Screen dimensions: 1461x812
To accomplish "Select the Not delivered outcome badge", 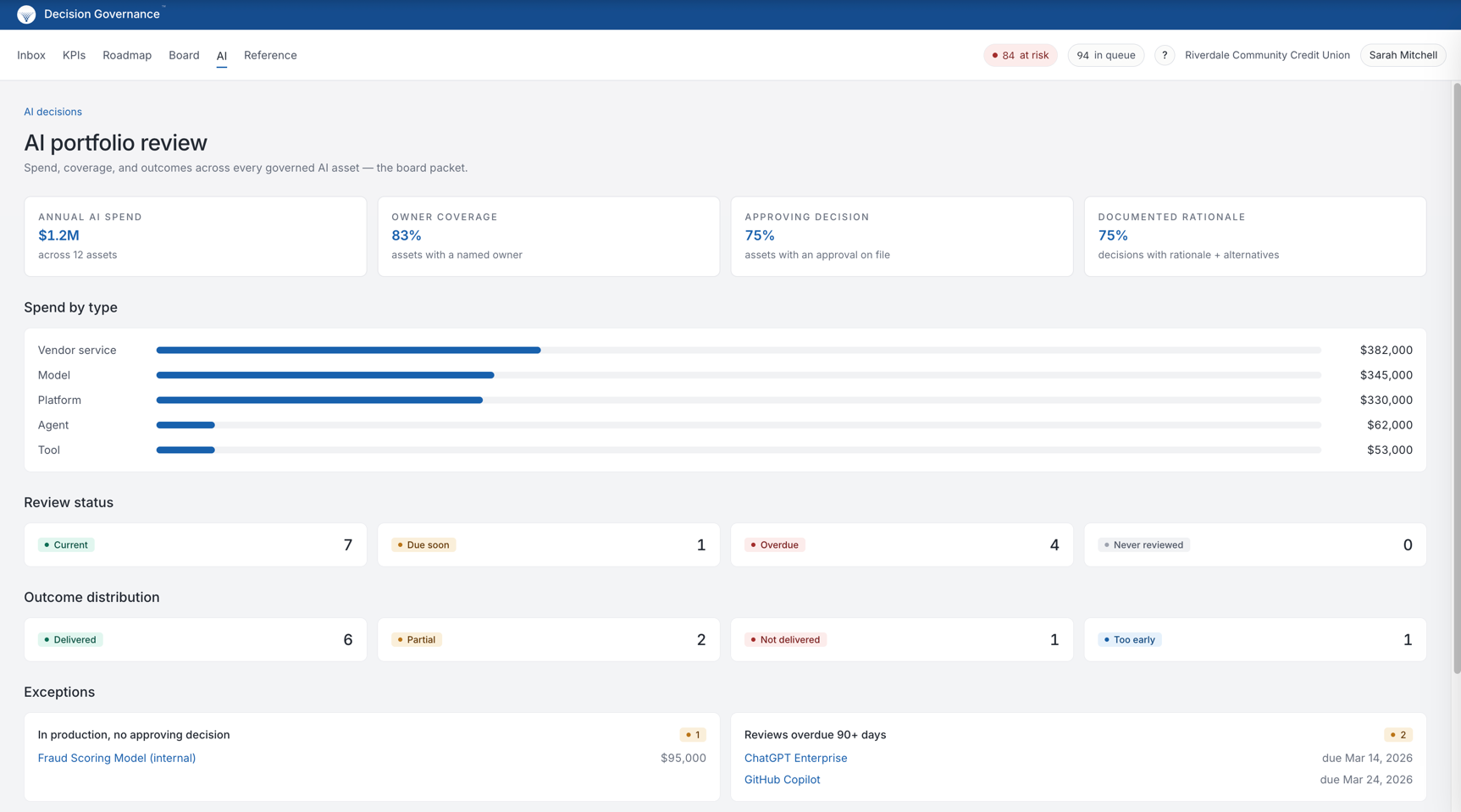I will pyautogui.click(x=785, y=639).
